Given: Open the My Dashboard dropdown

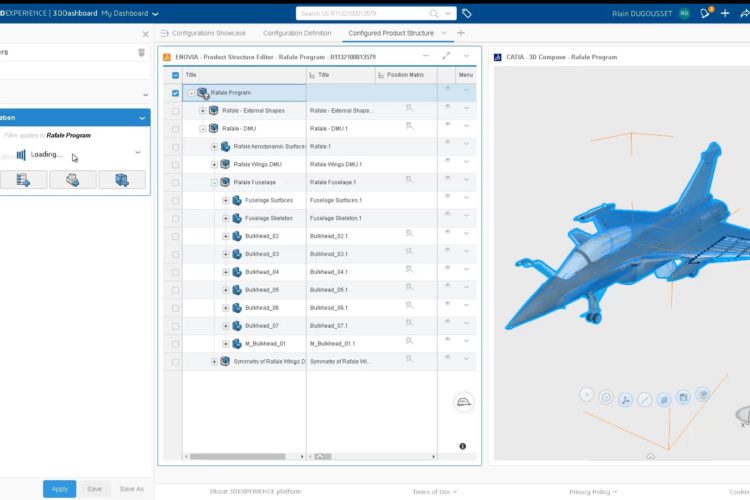Looking at the screenshot, I should click(x=155, y=14).
